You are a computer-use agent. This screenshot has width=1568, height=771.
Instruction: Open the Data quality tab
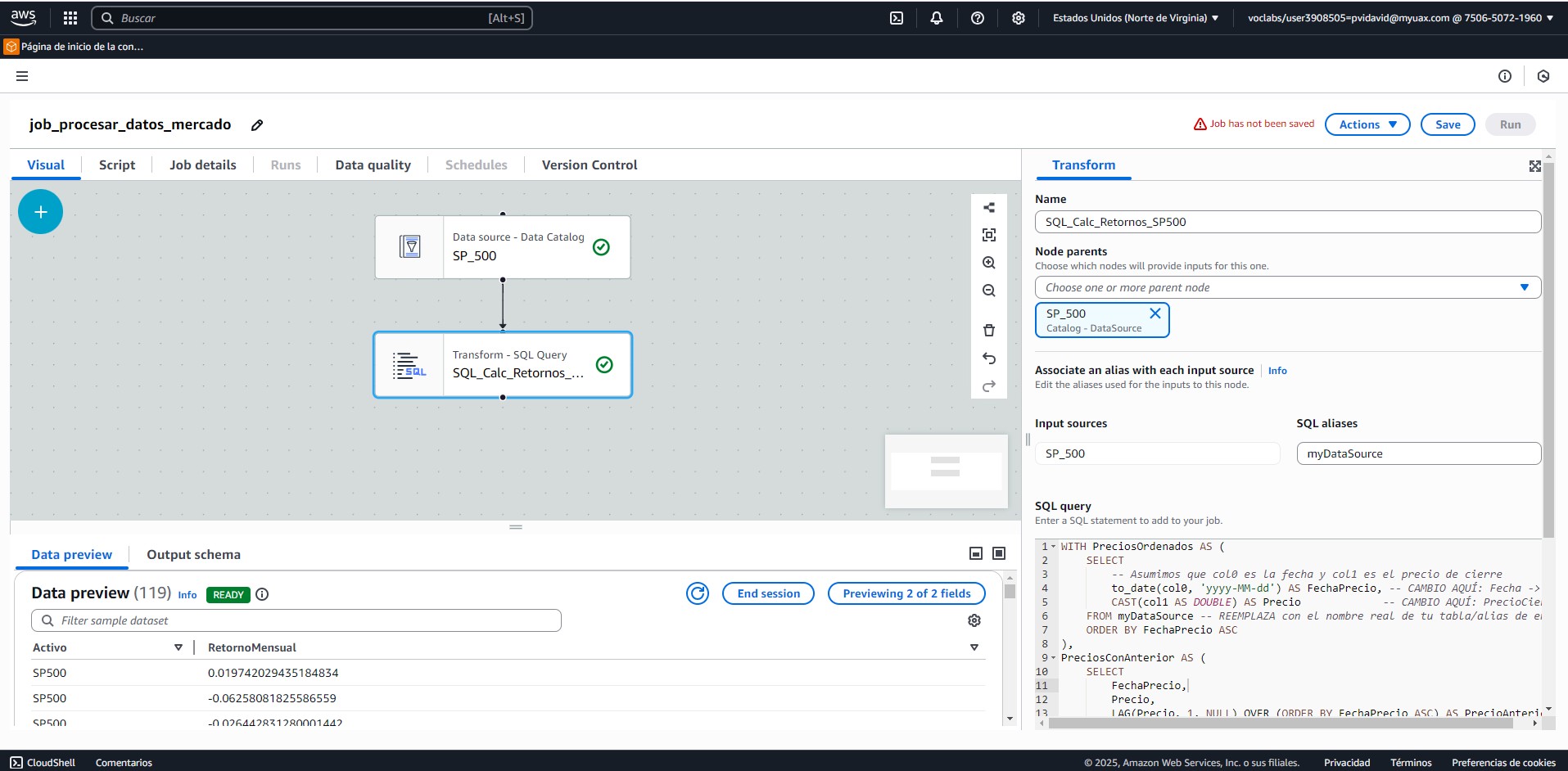point(373,165)
